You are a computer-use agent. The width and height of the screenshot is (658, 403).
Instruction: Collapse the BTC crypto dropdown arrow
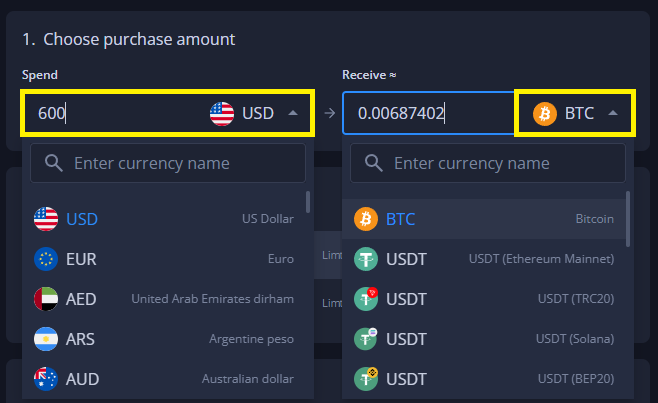(613, 113)
